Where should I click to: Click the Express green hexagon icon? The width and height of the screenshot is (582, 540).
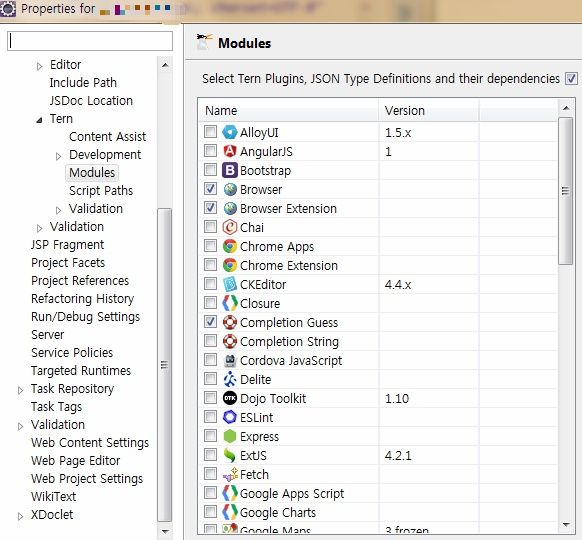230,436
